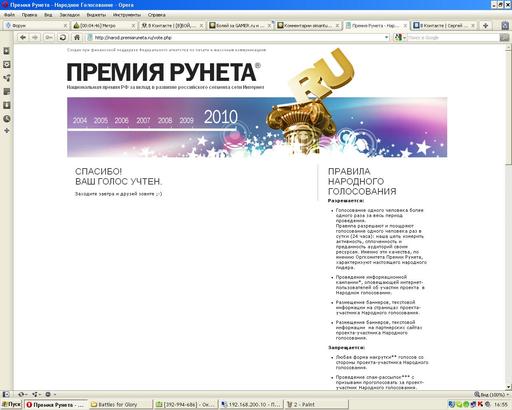
Task: Add a panel with sidebar plus icon
Action: tap(7, 131)
